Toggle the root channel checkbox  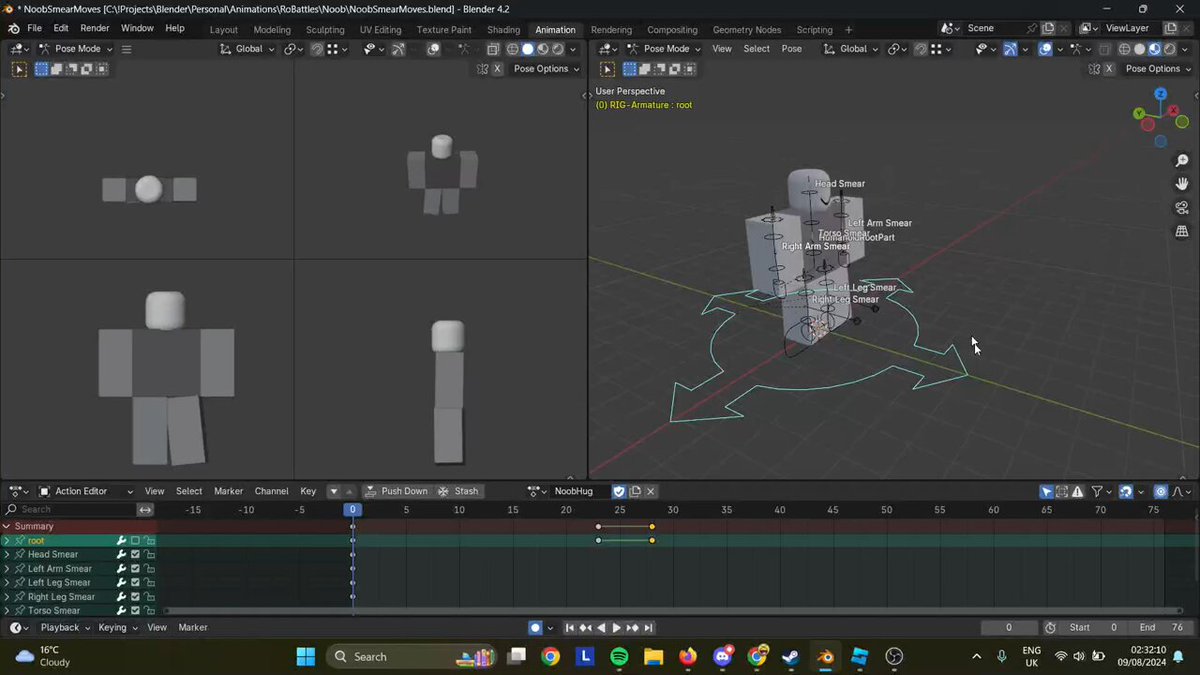click(135, 541)
